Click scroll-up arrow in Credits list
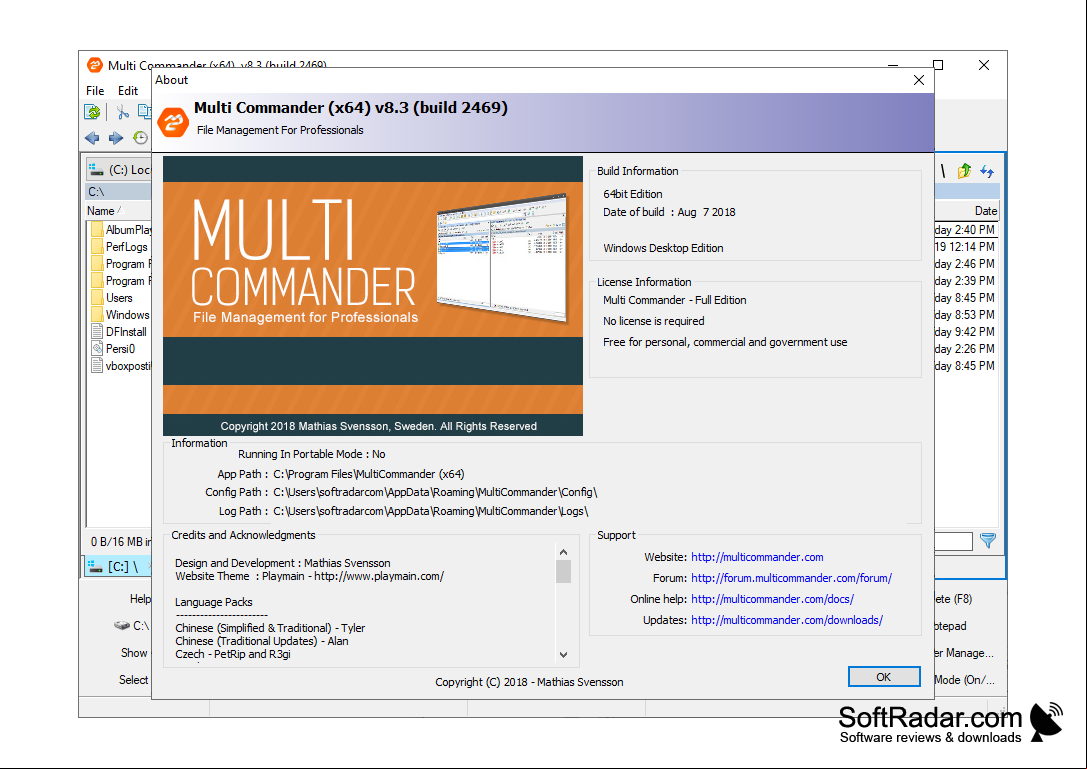The height and width of the screenshot is (769, 1087). (x=564, y=552)
